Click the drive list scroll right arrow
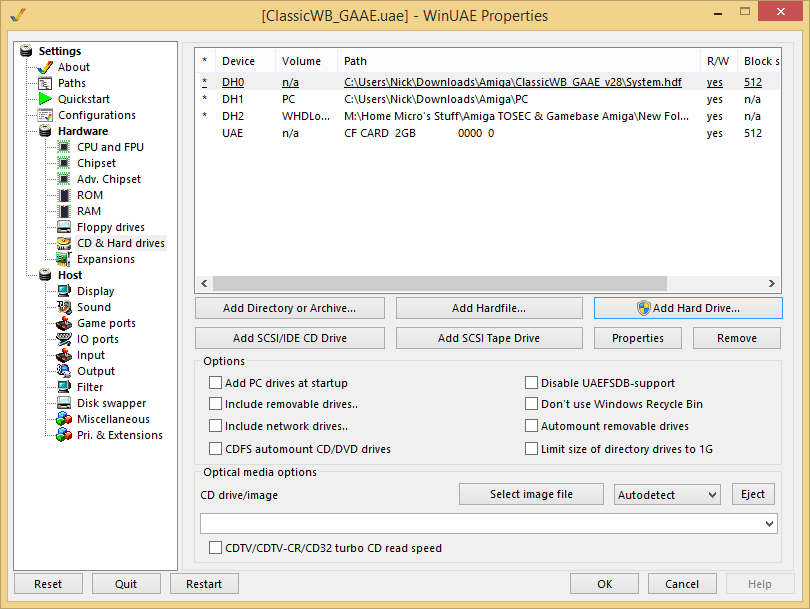This screenshot has width=810, height=609. tap(771, 284)
